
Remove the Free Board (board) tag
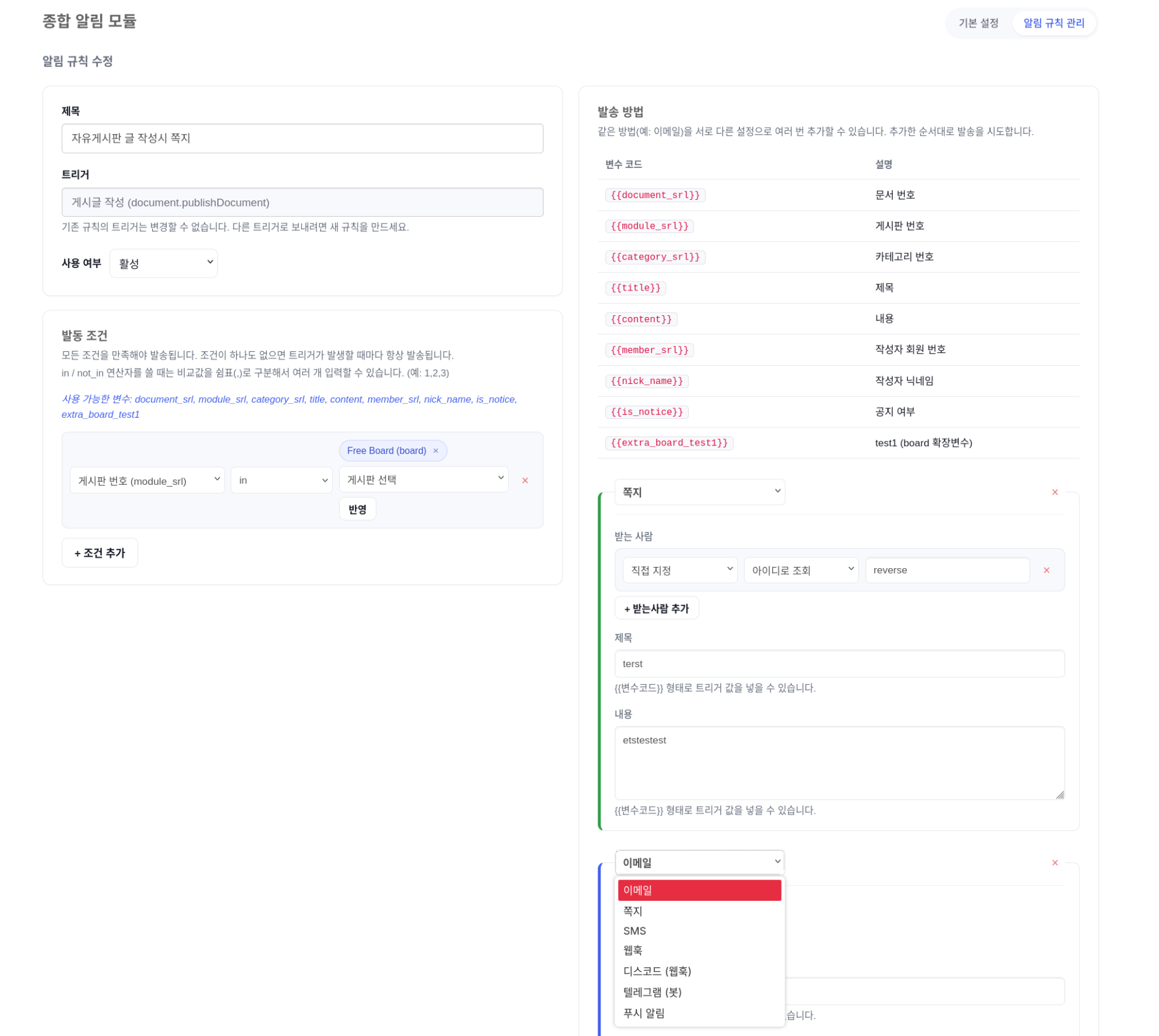pyautogui.click(x=435, y=450)
